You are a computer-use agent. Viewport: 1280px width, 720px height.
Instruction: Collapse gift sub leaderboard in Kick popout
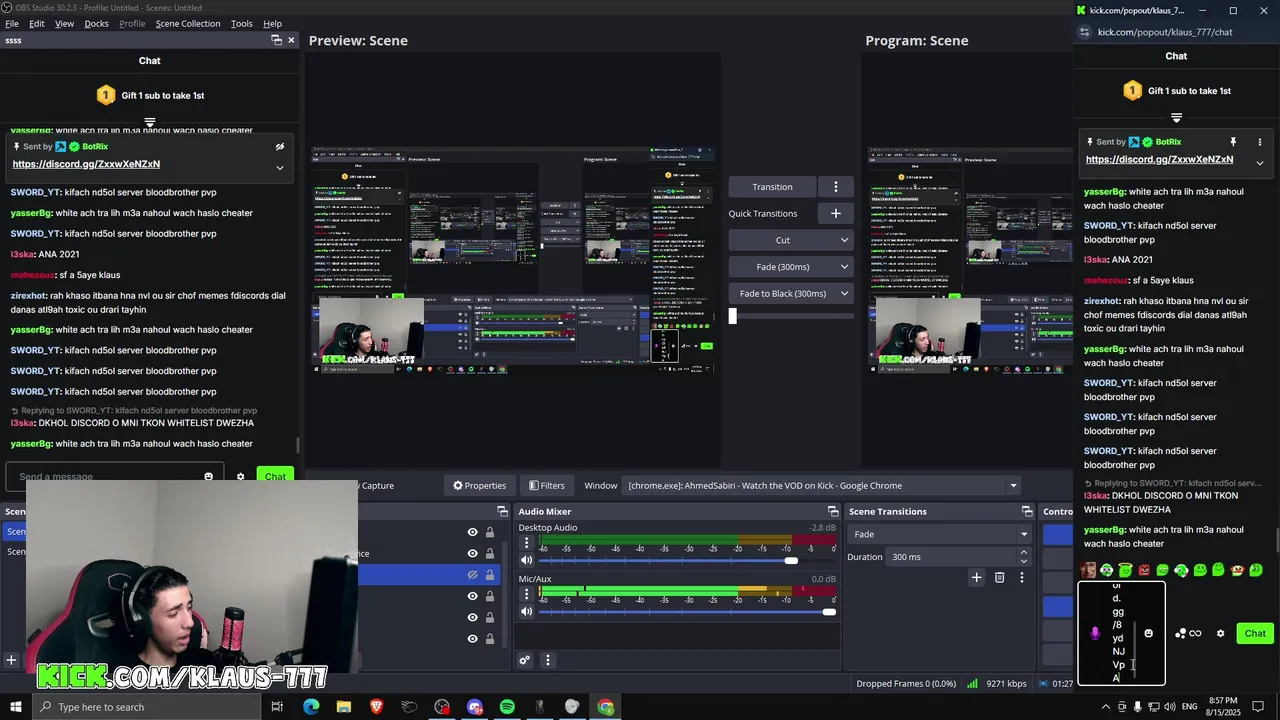1176,117
